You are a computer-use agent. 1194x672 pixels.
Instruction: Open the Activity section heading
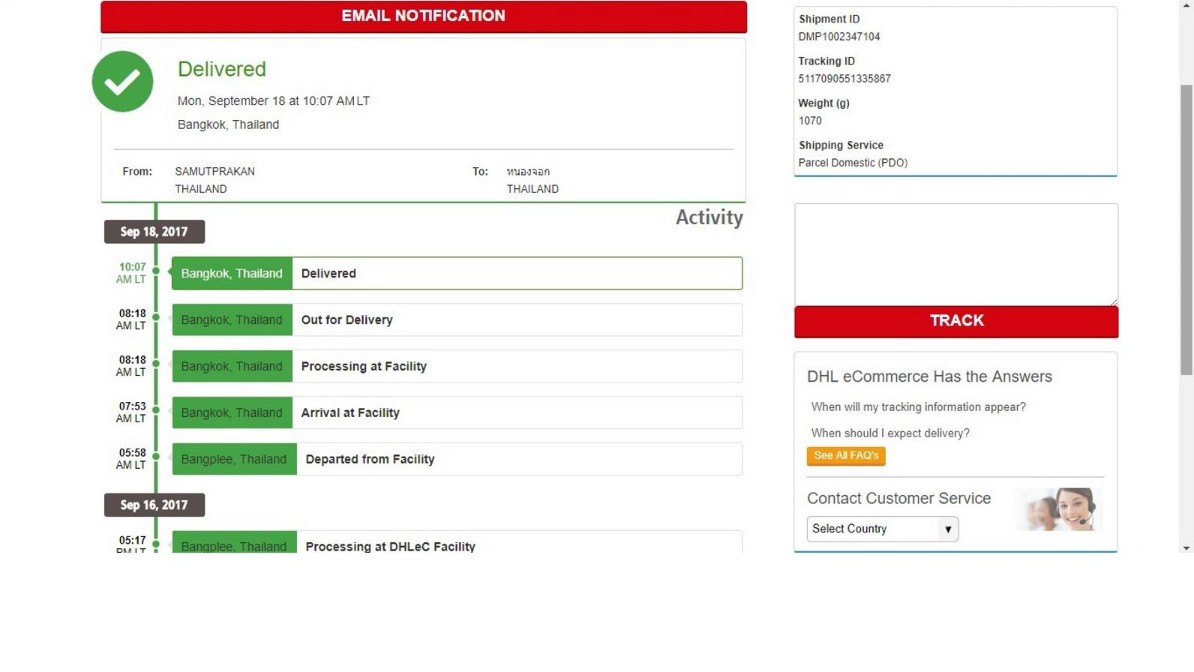coord(709,217)
